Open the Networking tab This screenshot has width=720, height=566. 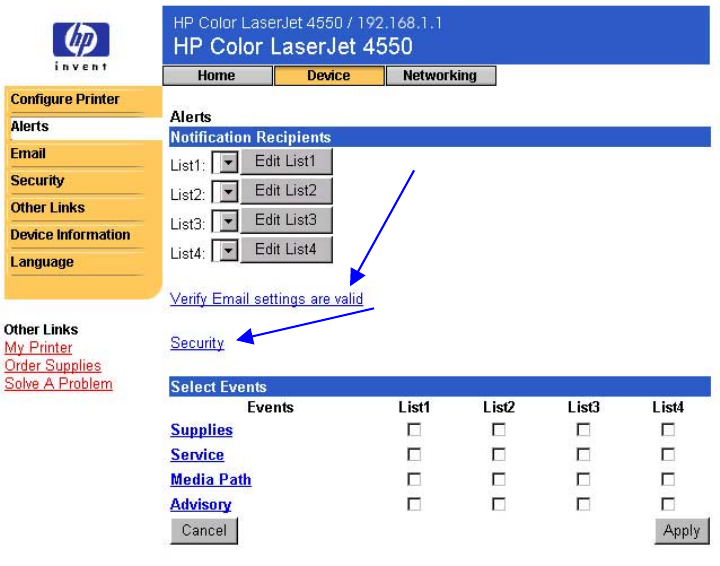point(441,75)
